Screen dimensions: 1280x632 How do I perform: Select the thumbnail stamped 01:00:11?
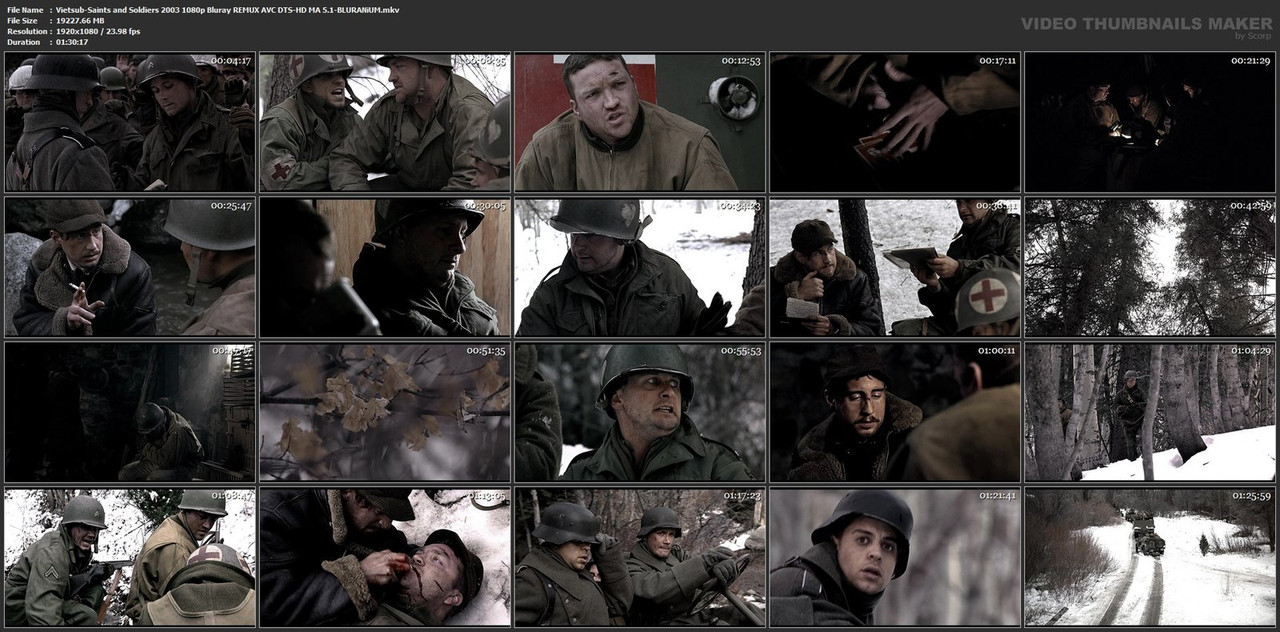click(x=895, y=412)
